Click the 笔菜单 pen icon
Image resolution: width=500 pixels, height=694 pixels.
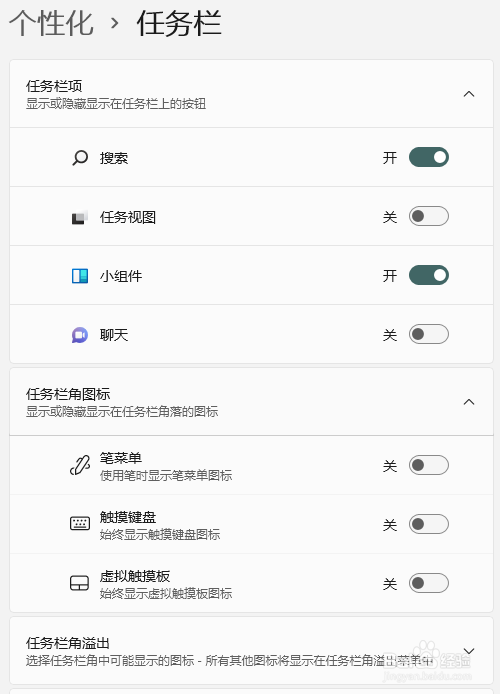pos(80,466)
